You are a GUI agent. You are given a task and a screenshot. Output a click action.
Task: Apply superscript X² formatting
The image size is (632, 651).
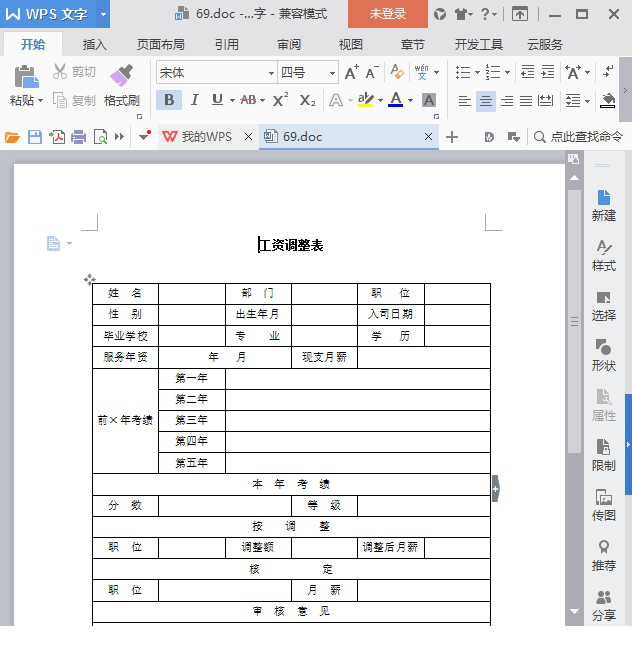(x=280, y=100)
